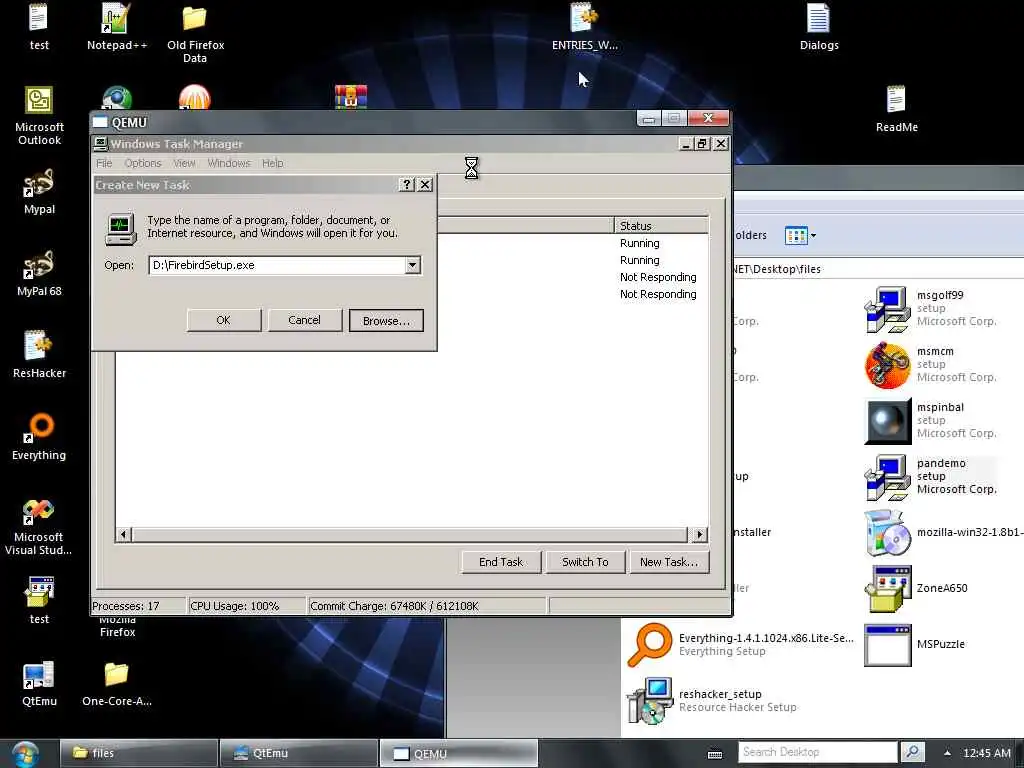Viewport: 1024px width, 768px height.
Task: Open the One-Core-A... folder
Action: point(117,683)
